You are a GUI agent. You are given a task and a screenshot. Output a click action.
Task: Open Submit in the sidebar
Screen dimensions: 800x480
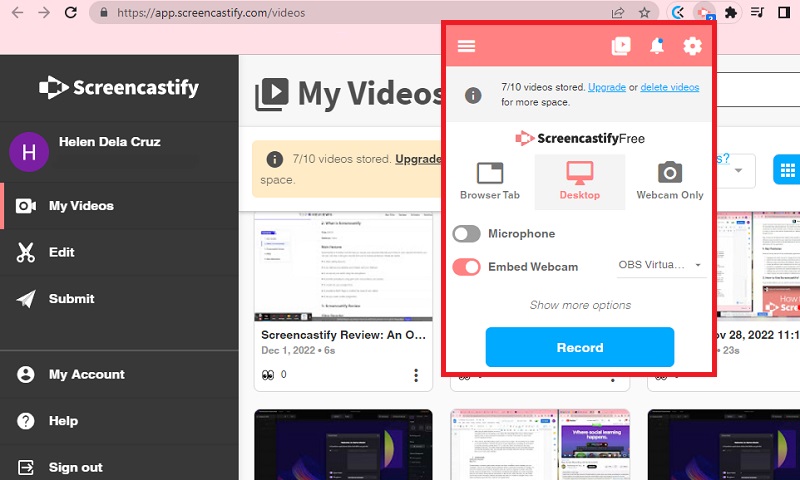(x=119, y=298)
